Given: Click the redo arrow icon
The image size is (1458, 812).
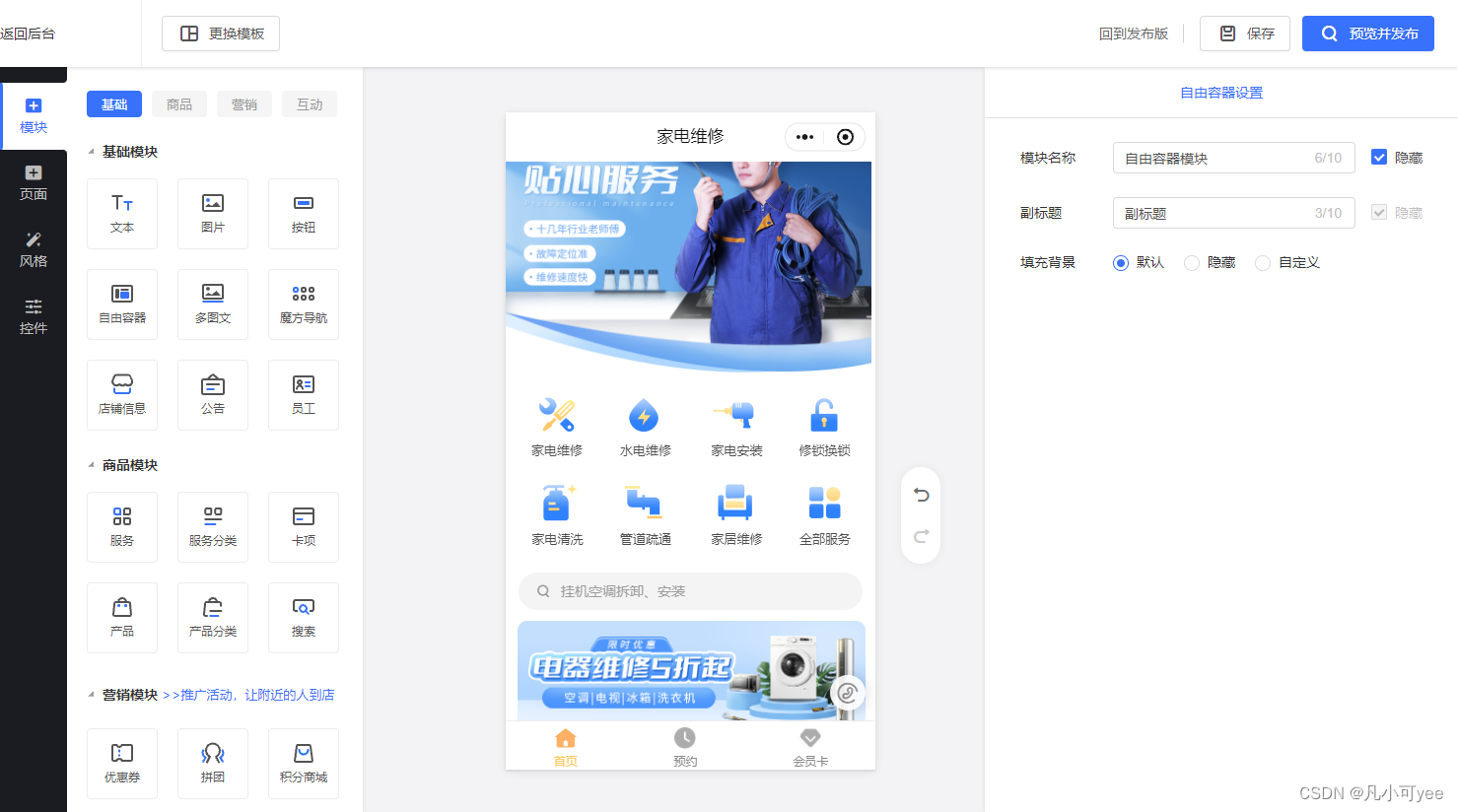Looking at the screenshot, I should point(921,536).
